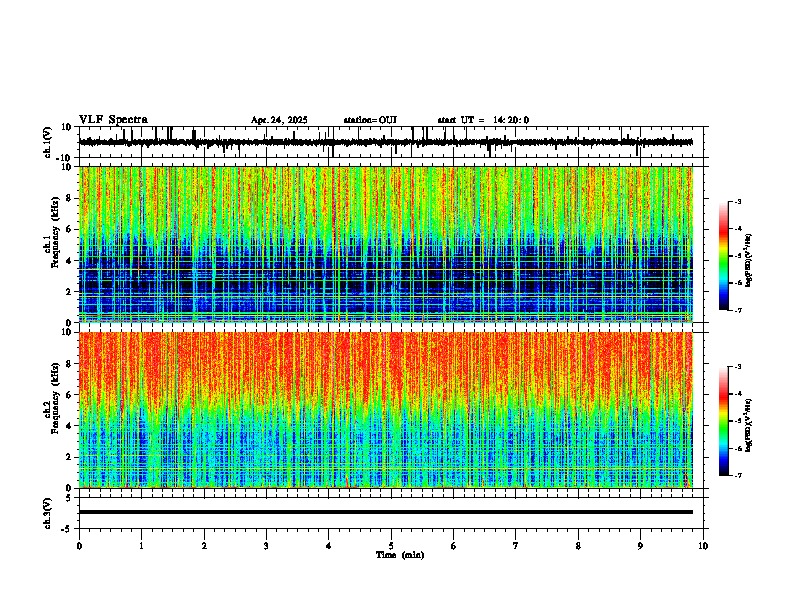
Task: Click the ch.2 color bar log(PSD) unit label
Action: pyautogui.click(x=749, y=426)
